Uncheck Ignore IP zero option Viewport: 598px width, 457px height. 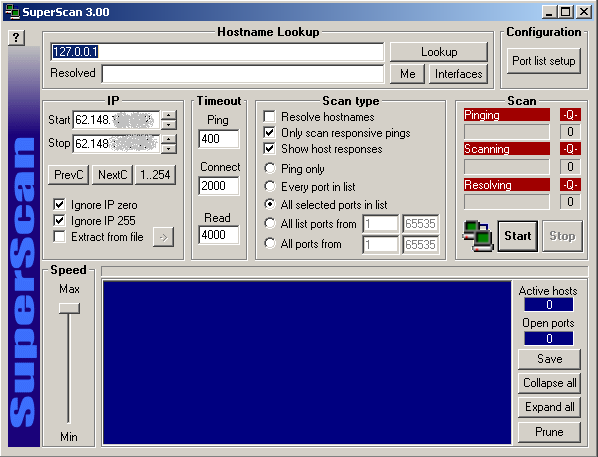[59, 204]
